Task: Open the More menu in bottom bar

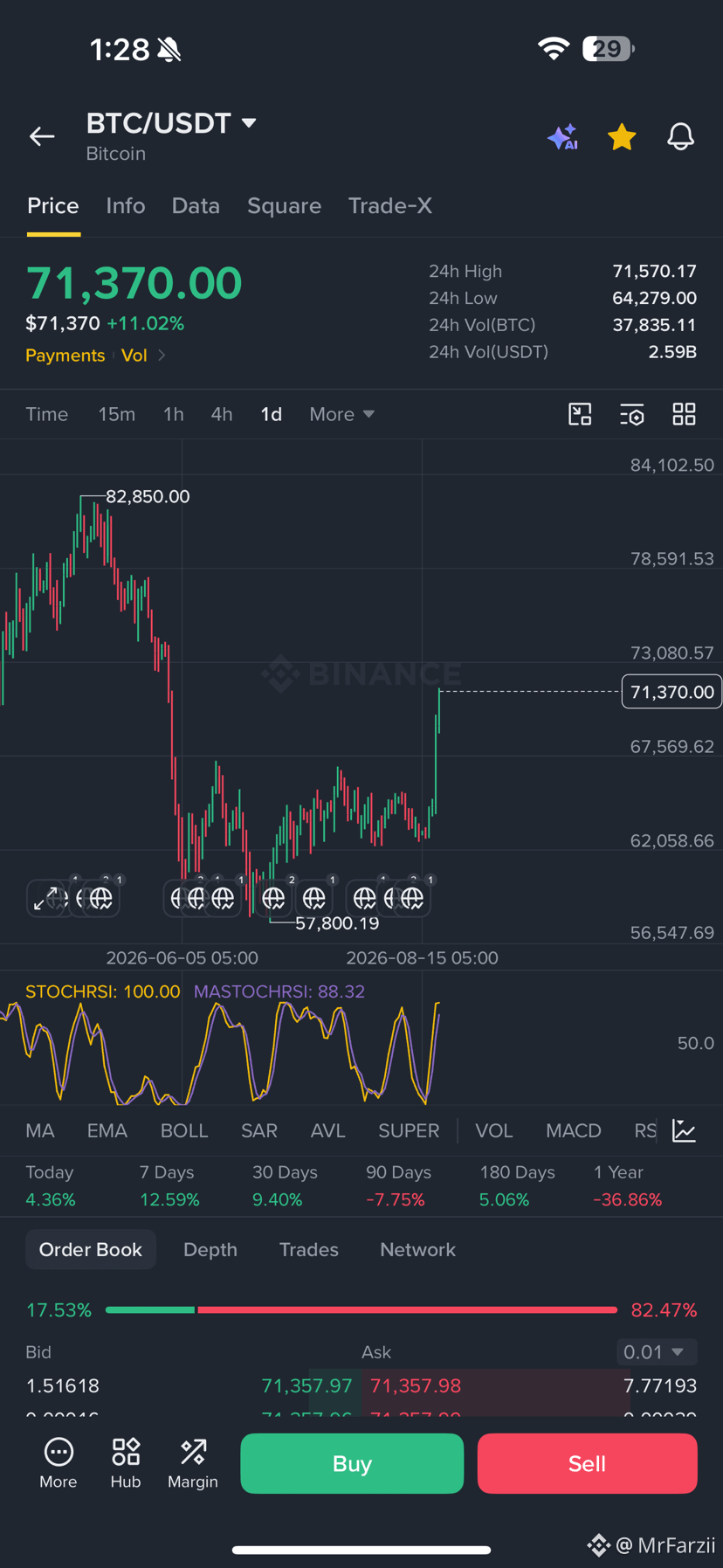Action: [x=59, y=1463]
